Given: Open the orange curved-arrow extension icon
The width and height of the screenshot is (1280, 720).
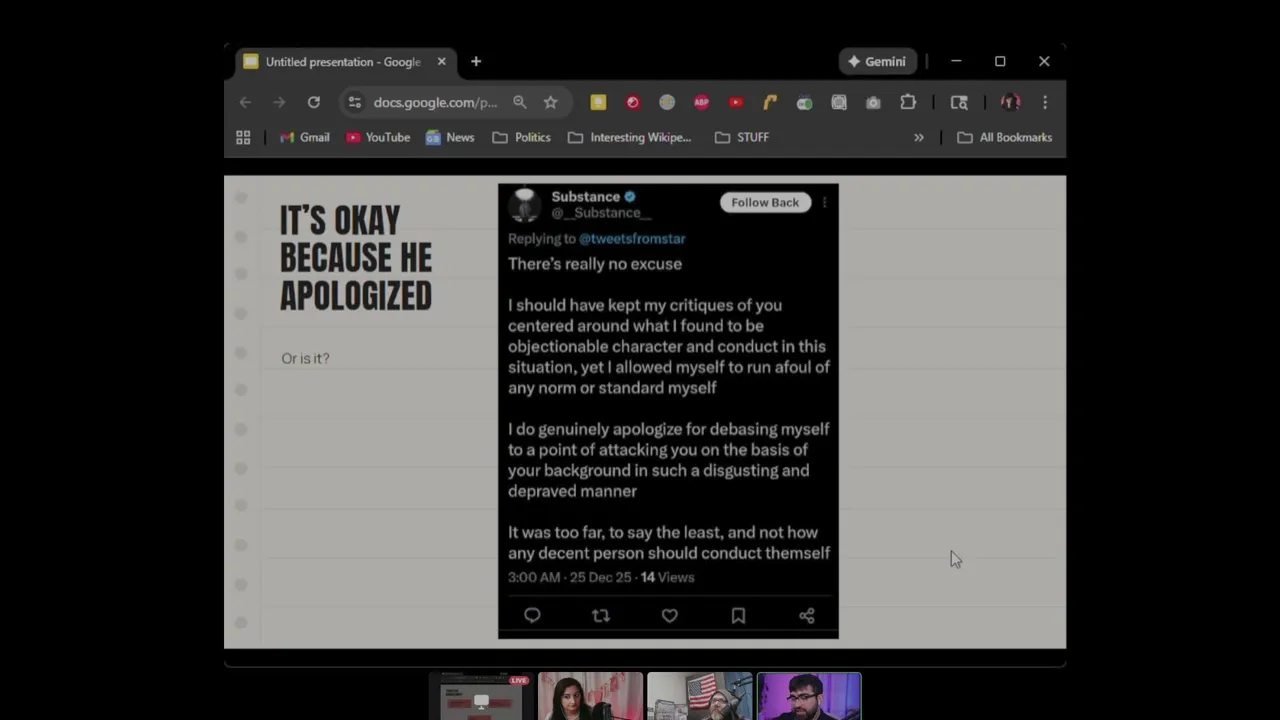Looking at the screenshot, I should click(x=770, y=102).
